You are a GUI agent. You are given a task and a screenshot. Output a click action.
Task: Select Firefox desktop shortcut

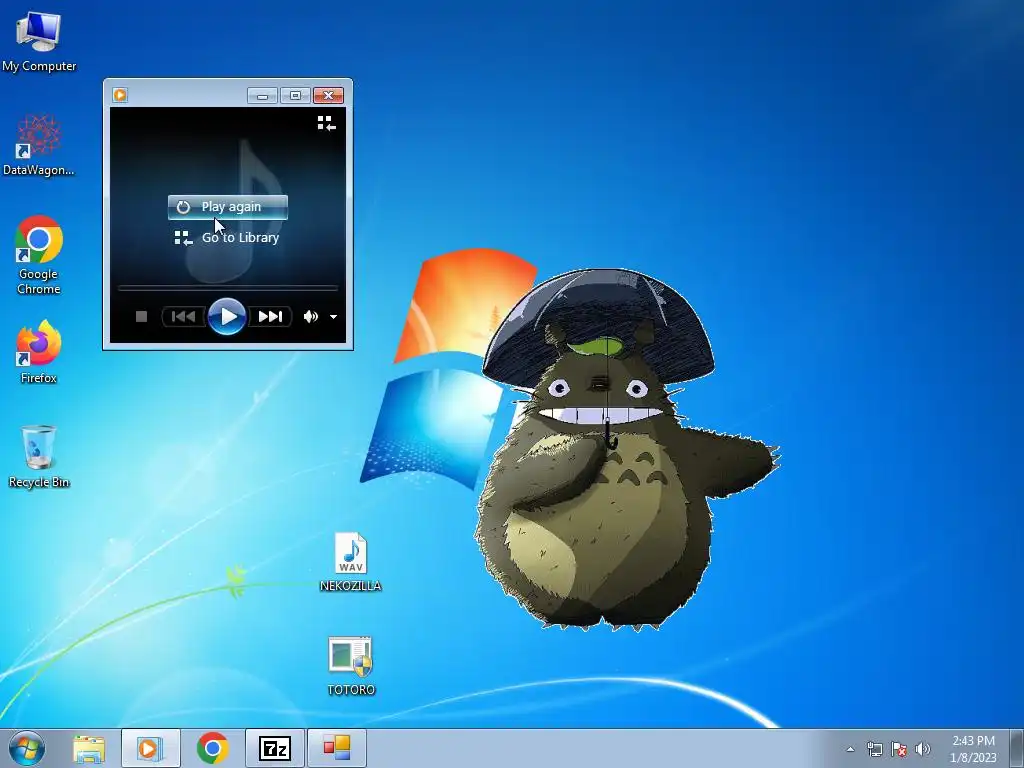pyautogui.click(x=39, y=352)
